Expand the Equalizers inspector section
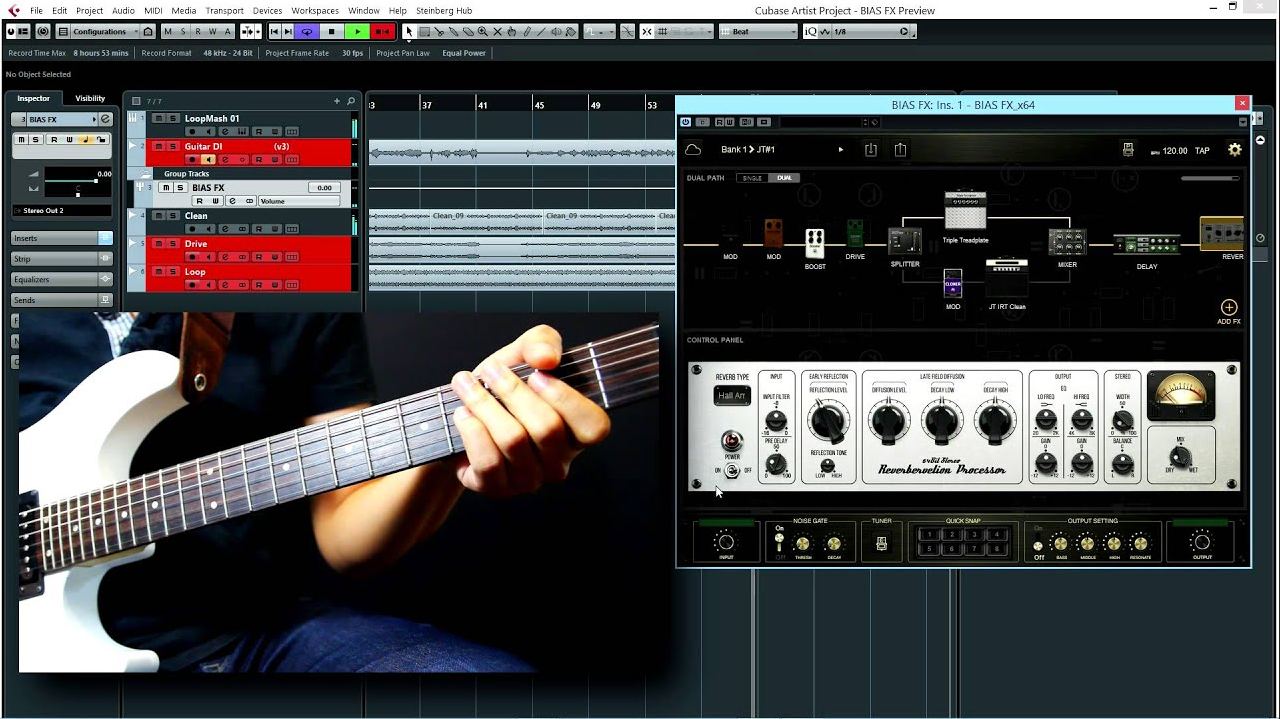 click(x=62, y=279)
